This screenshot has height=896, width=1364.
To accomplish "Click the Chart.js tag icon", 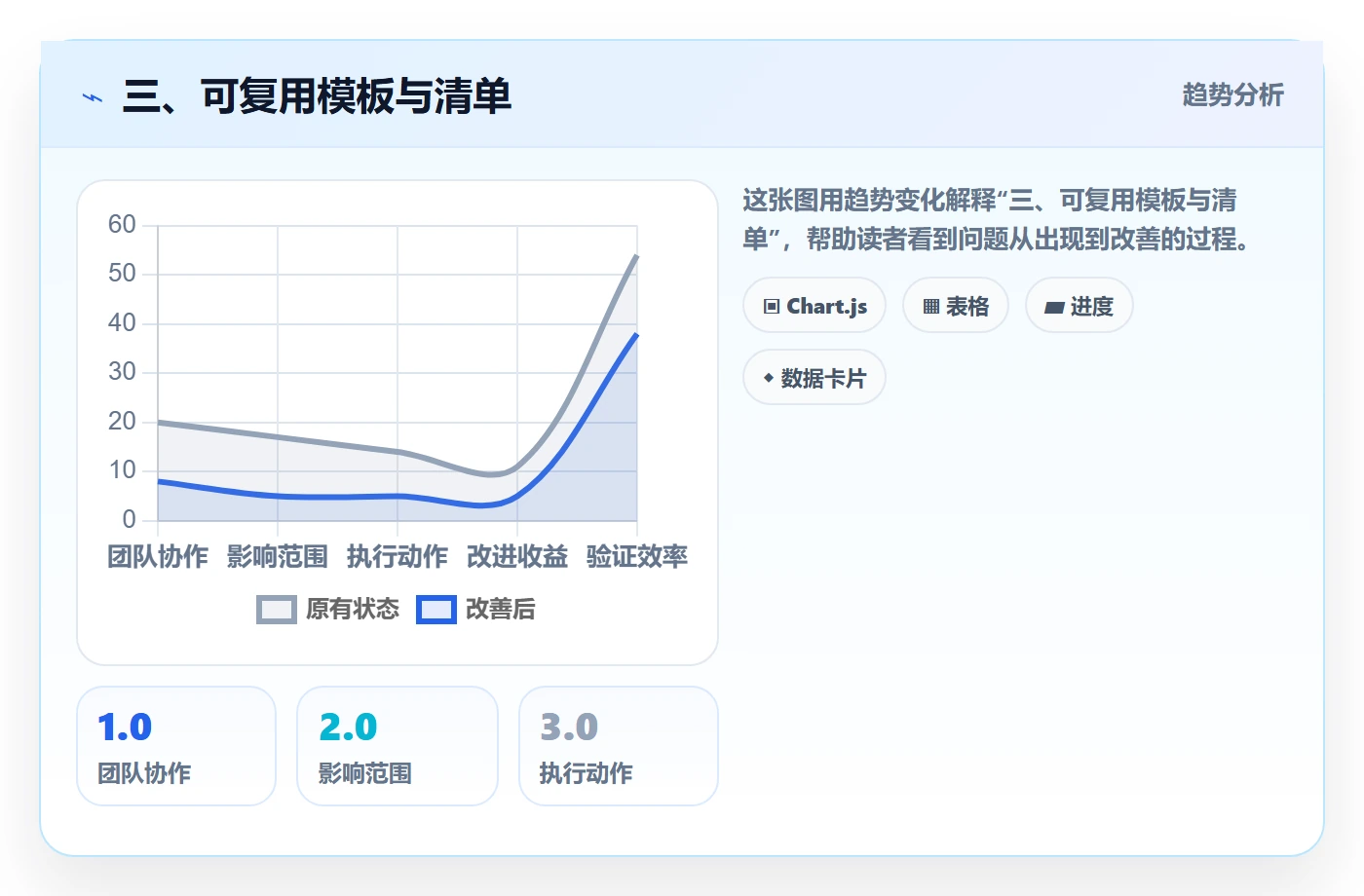I will coord(772,307).
